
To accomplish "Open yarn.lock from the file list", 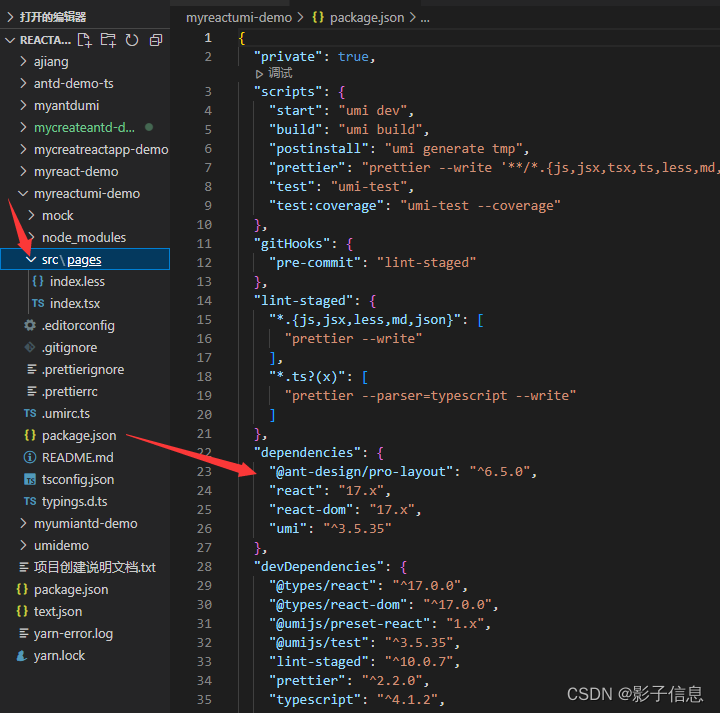I will (59, 656).
